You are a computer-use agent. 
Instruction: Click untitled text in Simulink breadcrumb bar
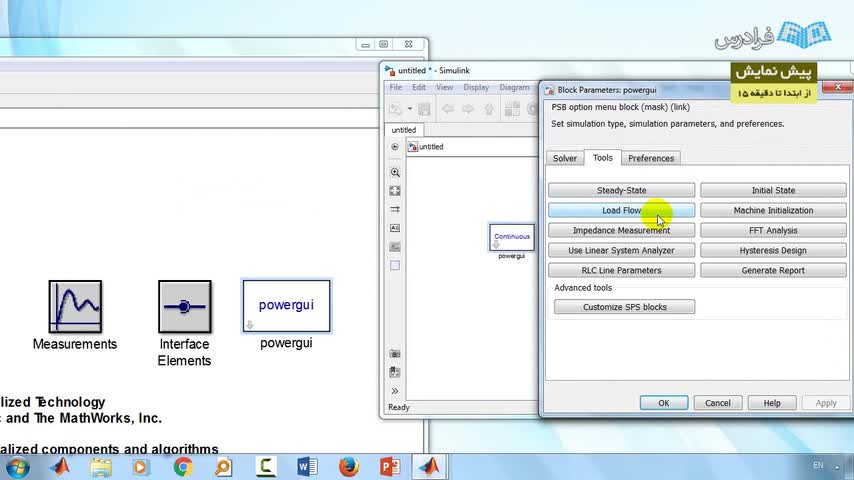(x=431, y=147)
